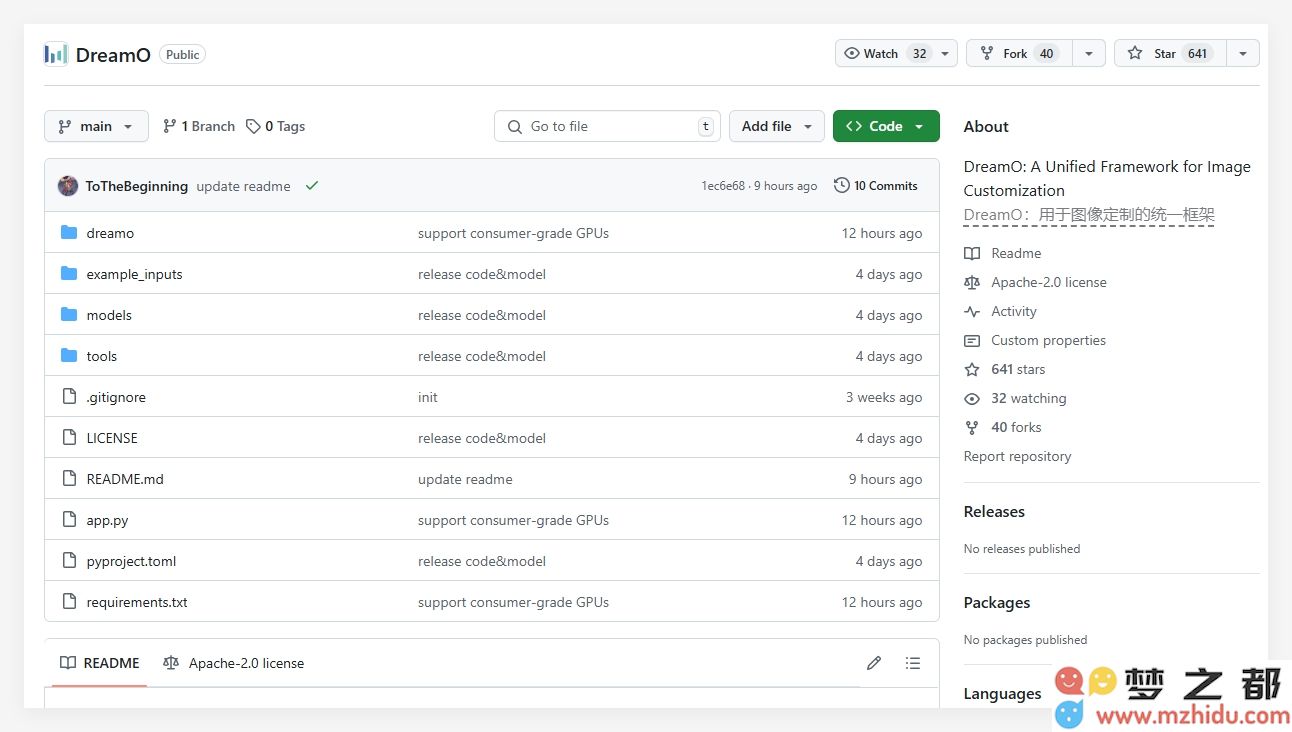Click the app.py file icon
1292x732 pixels.
click(x=69, y=520)
